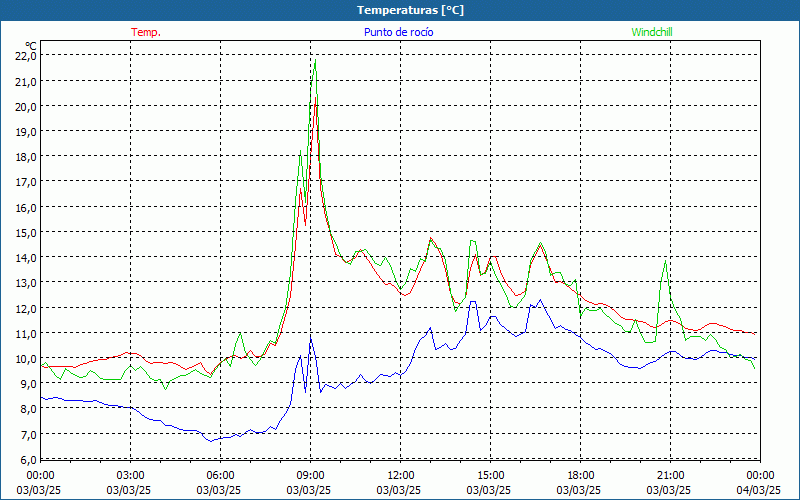Image resolution: width=800 pixels, height=500 pixels.
Task: Click the 10,0 value on temperature axis
Action: pos(25,358)
